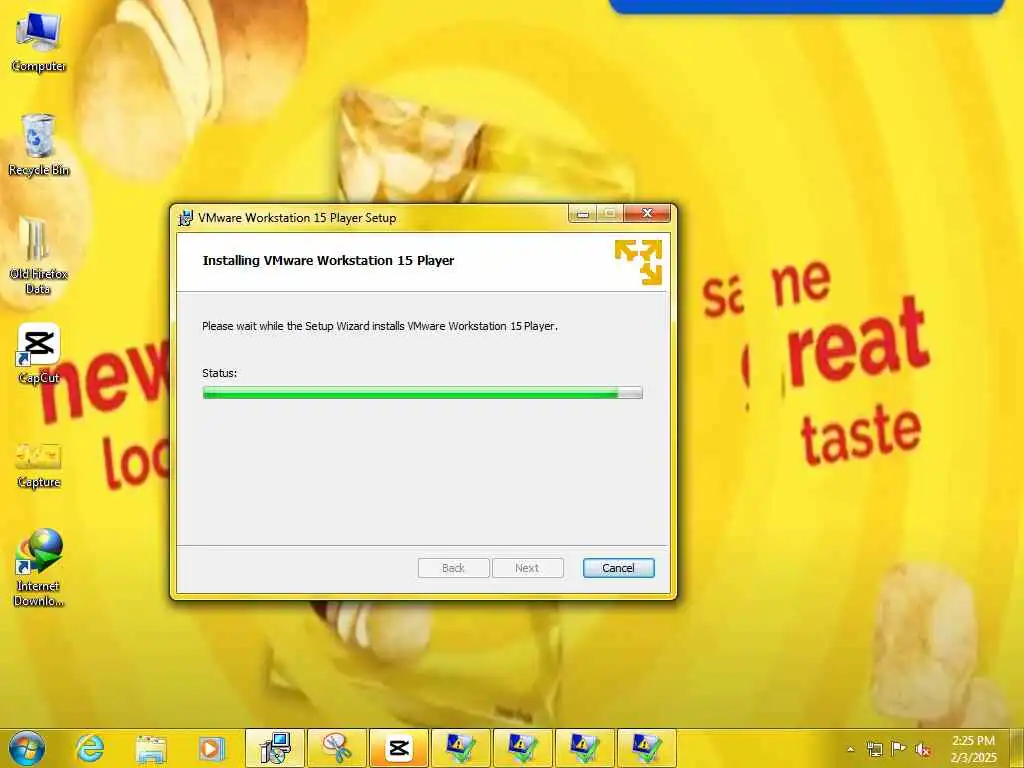Open the Windows Start menu

click(x=27, y=748)
